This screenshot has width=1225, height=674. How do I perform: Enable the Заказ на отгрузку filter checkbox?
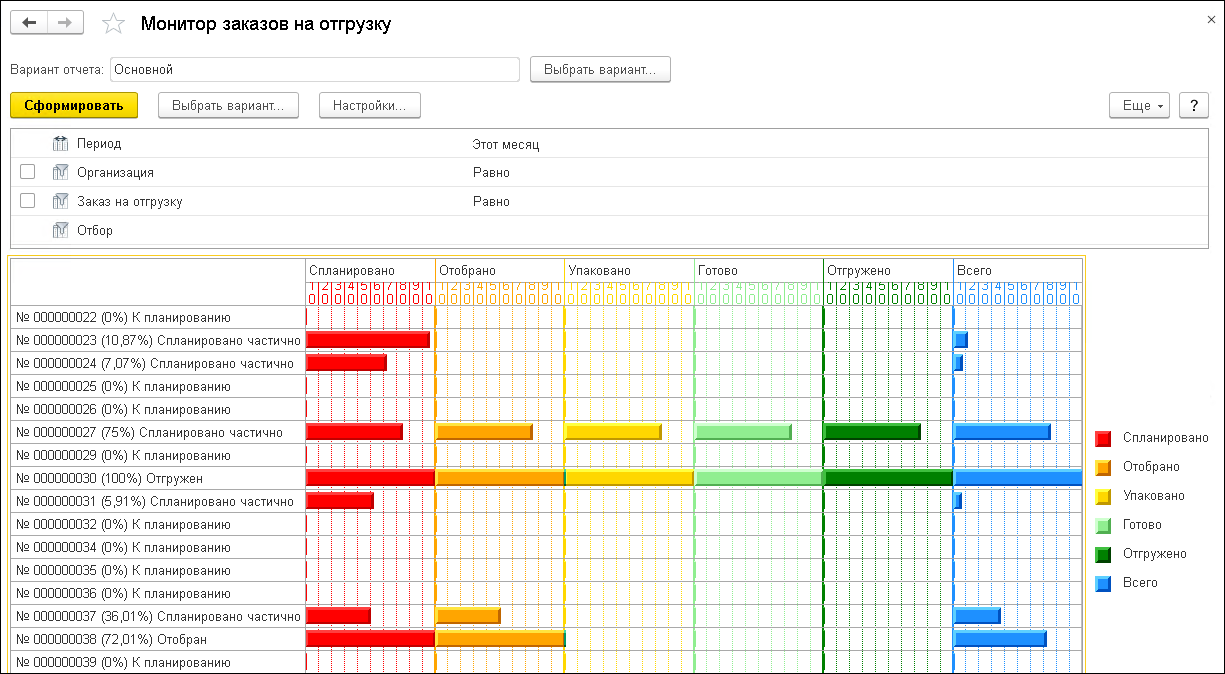[x=28, y=201]
